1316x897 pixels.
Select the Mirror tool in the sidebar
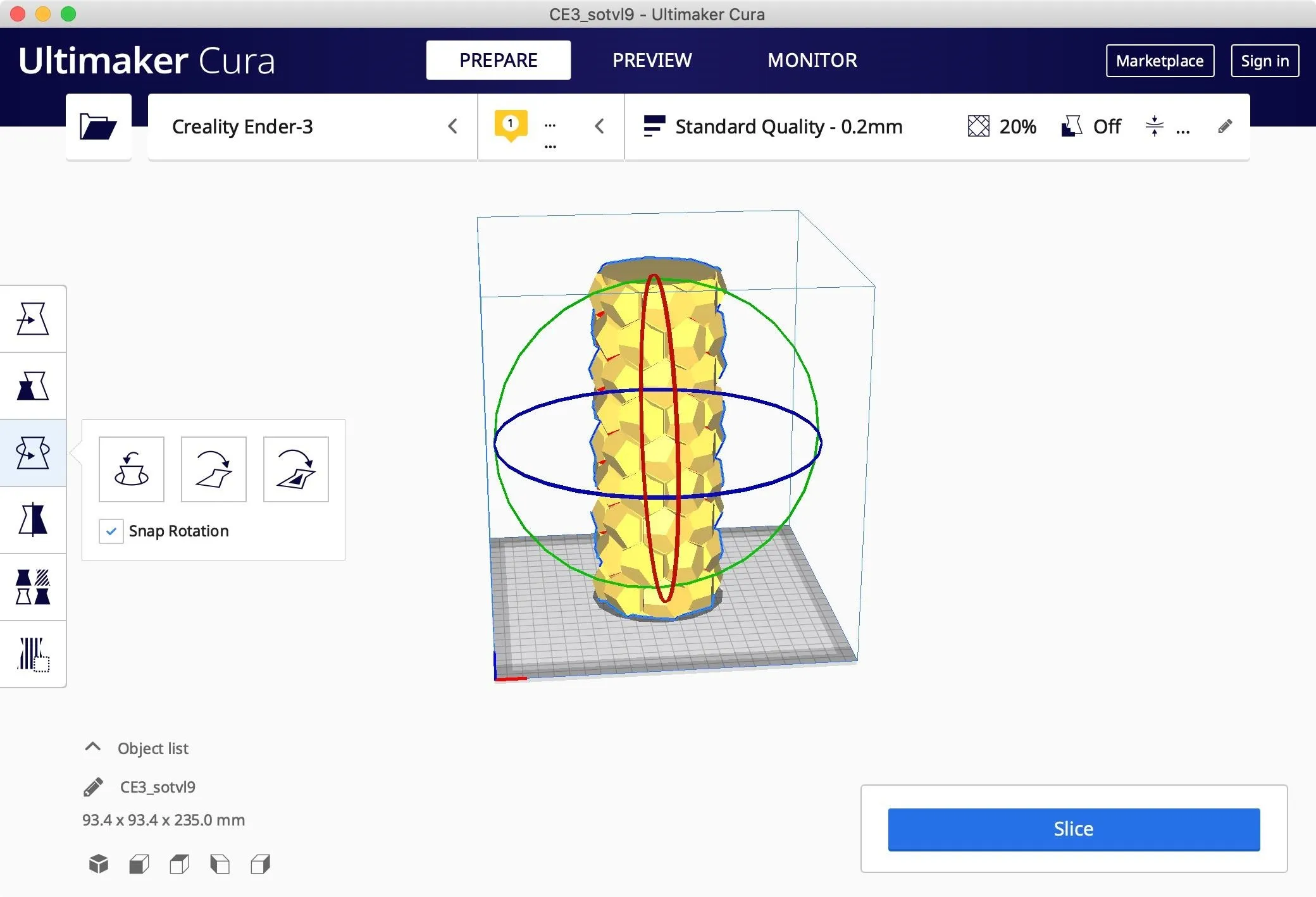[x=33, y=520]
